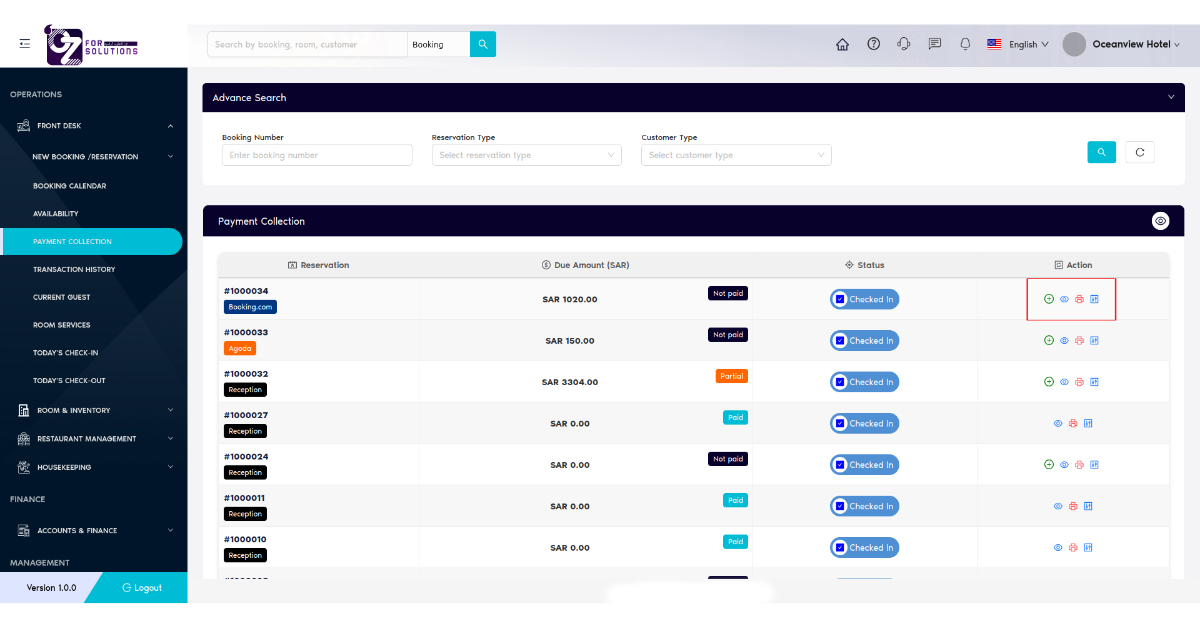Open the invoice icon for reservation #1000032
1200x628 pixels.
tap(1094, 381)
